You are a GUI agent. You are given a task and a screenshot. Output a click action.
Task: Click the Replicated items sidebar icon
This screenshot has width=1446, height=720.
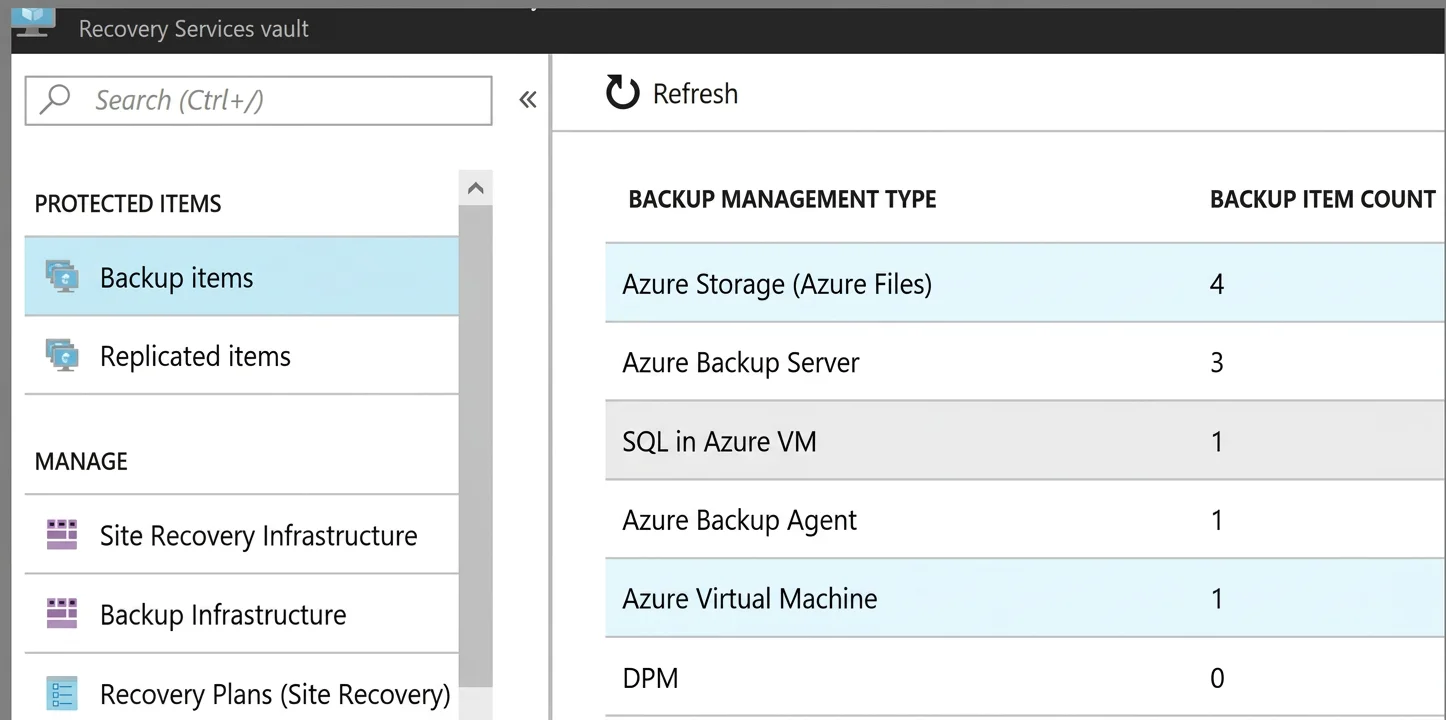click(x=62, y=355)
